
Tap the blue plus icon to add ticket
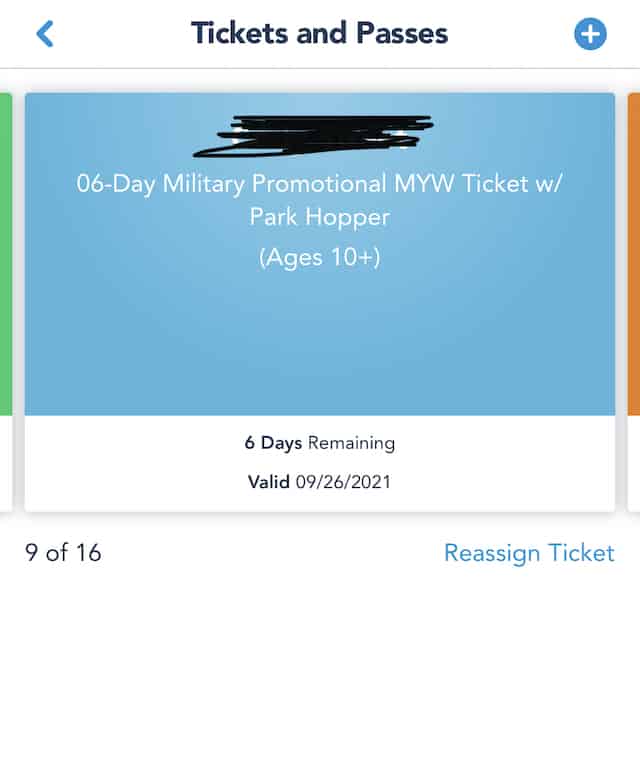click(590, 34)
